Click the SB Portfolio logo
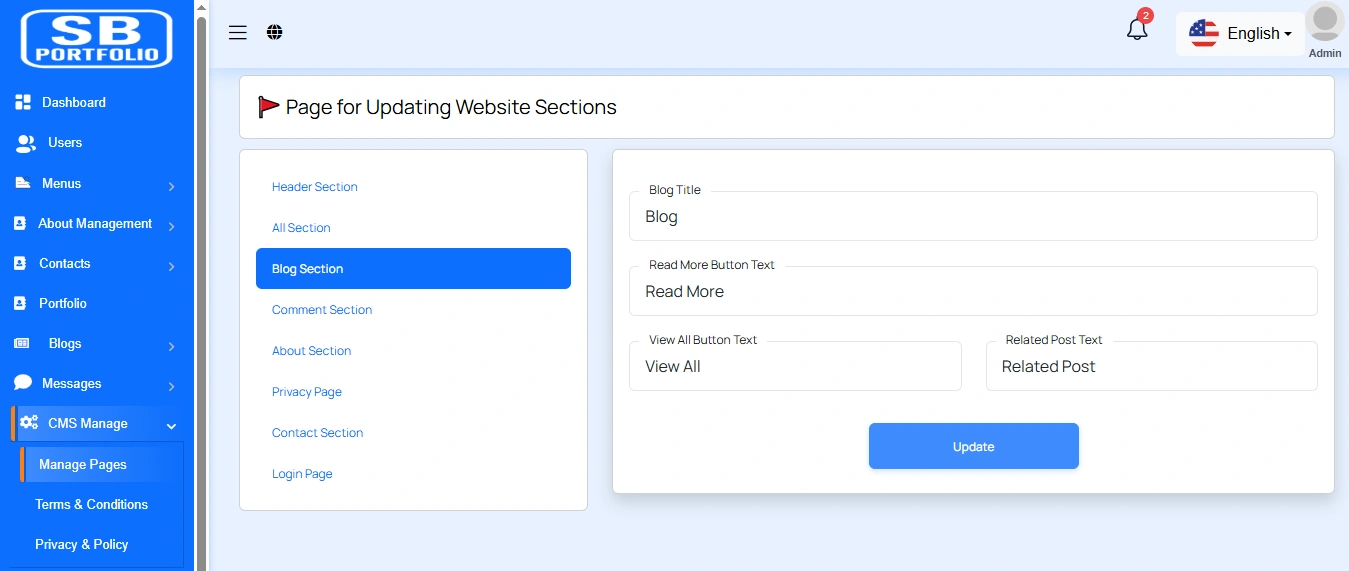The height and width of the screenshot is (571, 1349). point(97,39)
